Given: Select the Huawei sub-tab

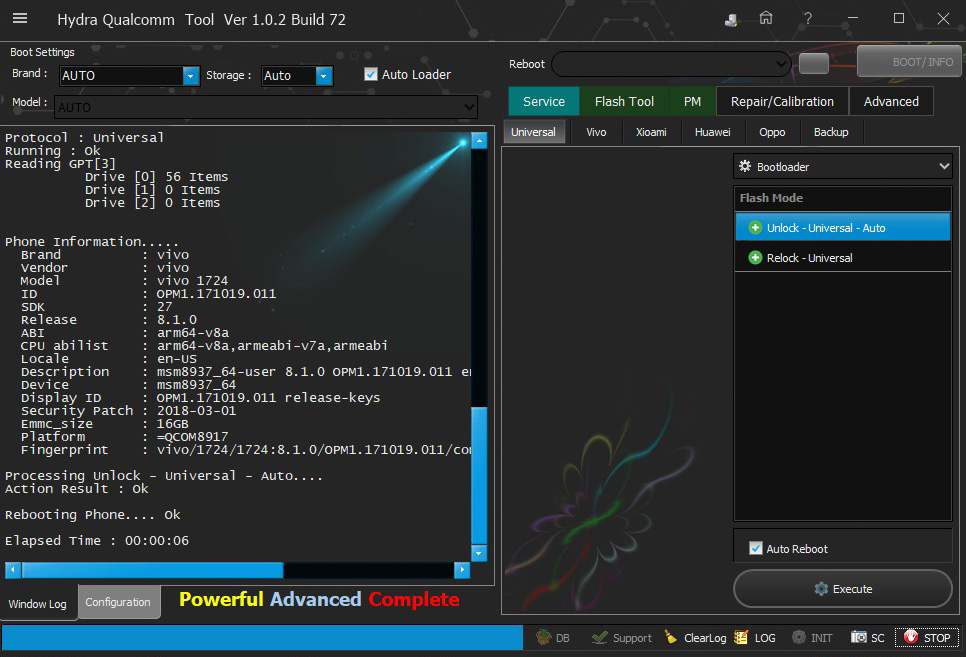Looking at the screenshot, I should [713, 133].
